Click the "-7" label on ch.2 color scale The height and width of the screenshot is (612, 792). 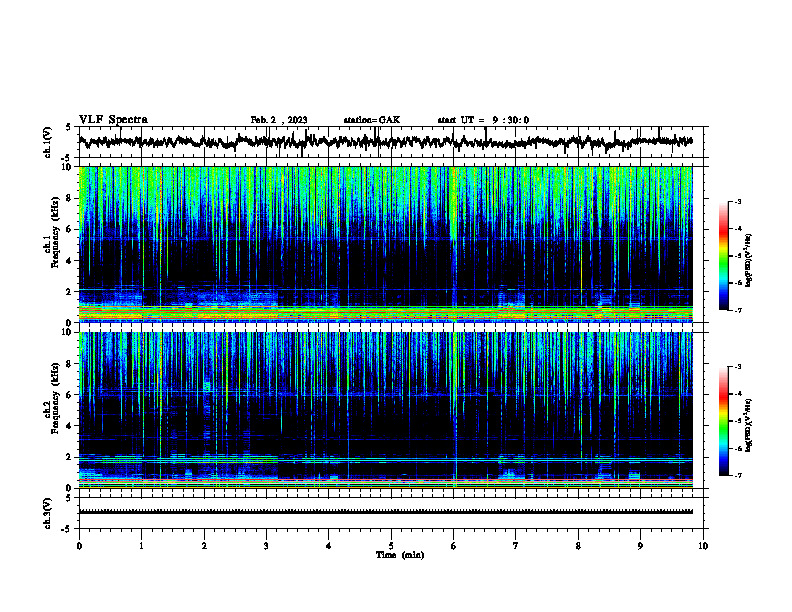[x=738, y=475]
